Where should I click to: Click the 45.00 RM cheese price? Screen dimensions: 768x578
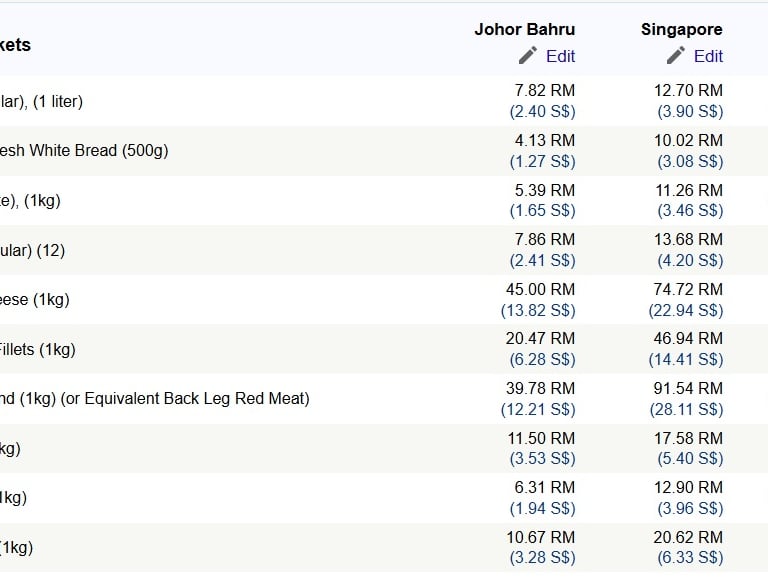click(x=540, y=289)
